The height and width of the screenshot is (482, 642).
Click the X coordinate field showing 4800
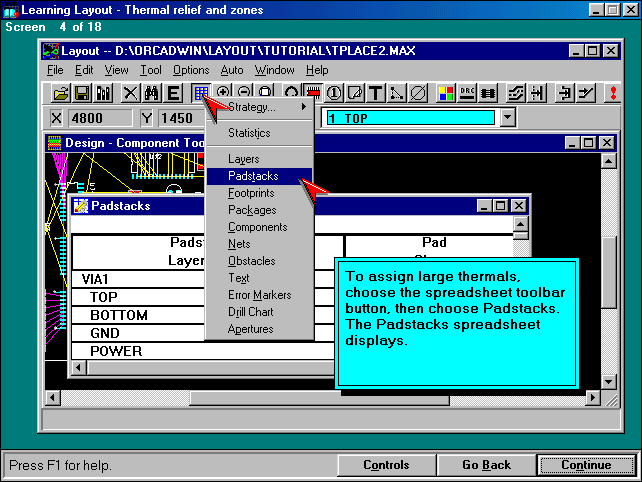click(102, 118)
